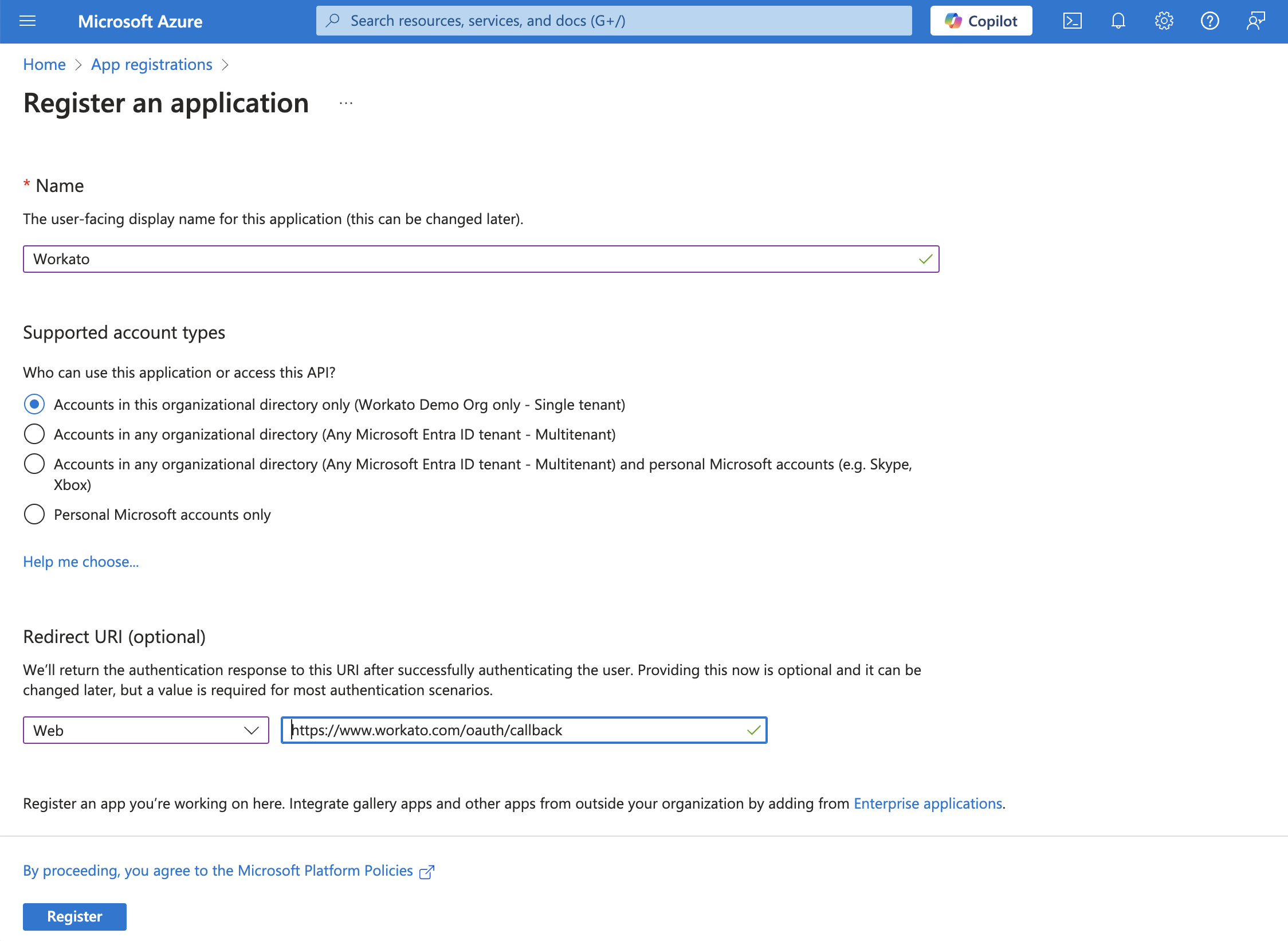The image size is (1288, 941).
Task: View notifications via the bell icon
Action: coord(1118,21)
